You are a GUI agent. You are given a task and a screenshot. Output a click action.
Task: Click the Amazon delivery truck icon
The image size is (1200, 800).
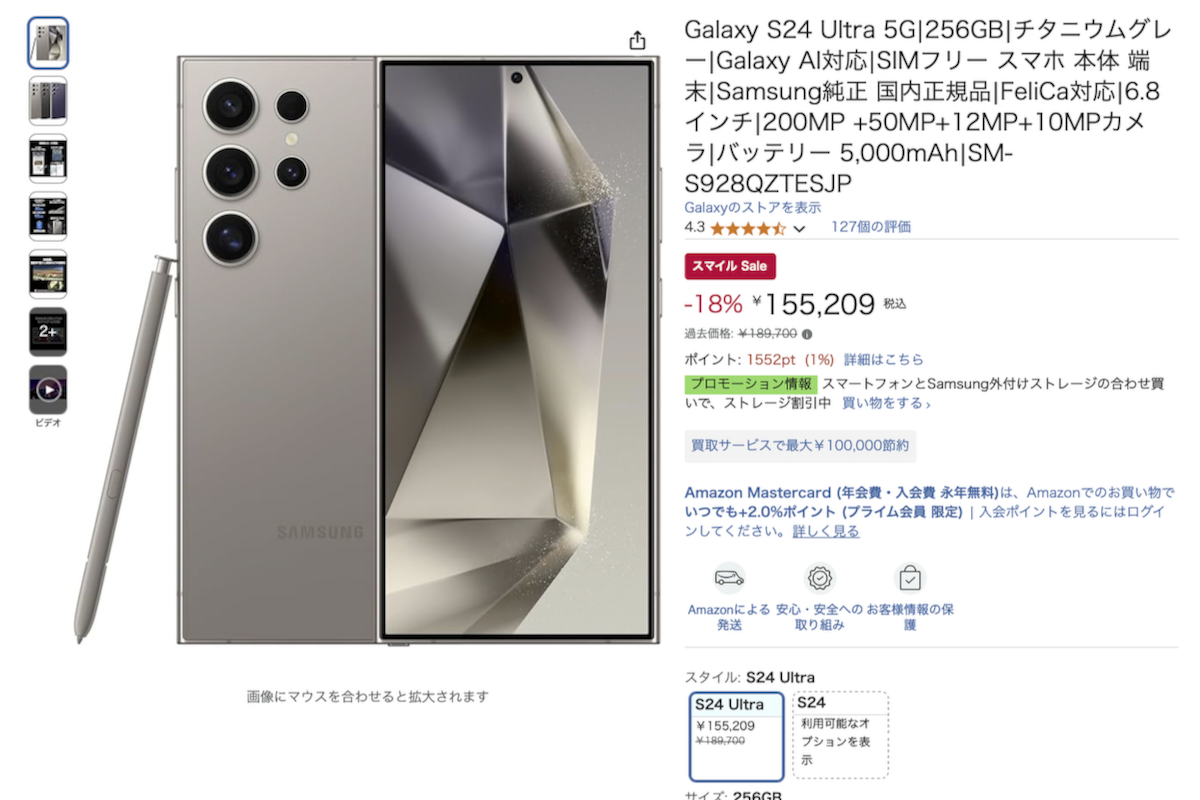[x=729, y=578]
